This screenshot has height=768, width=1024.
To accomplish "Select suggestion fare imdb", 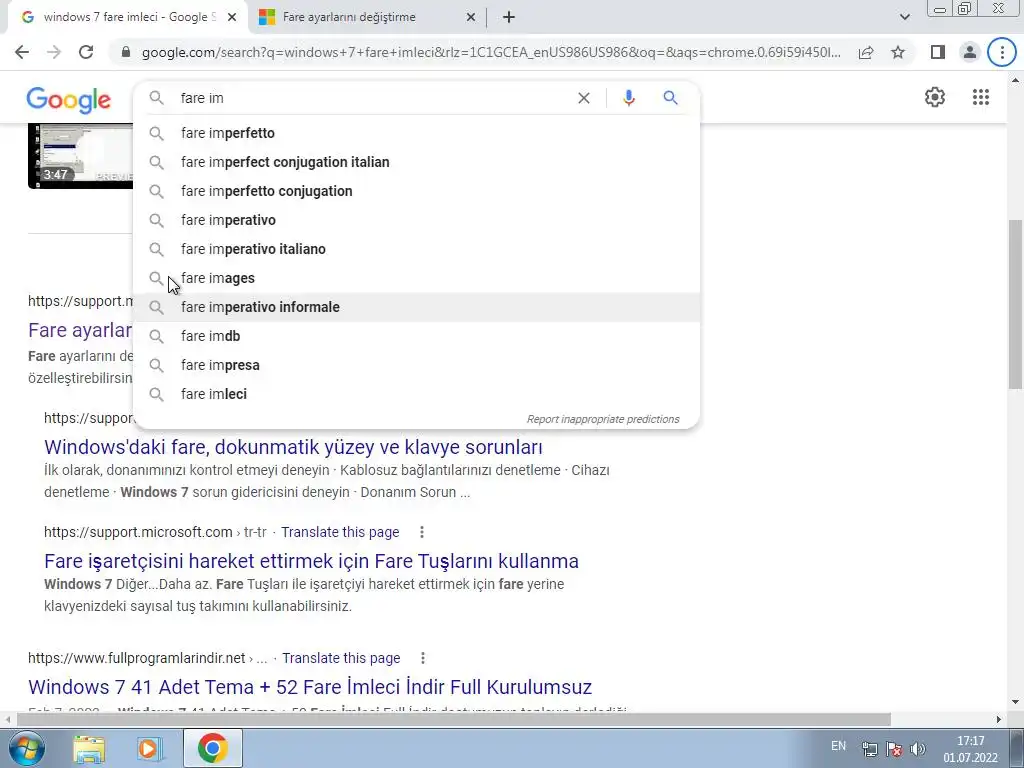I will [x=417, y=336].
